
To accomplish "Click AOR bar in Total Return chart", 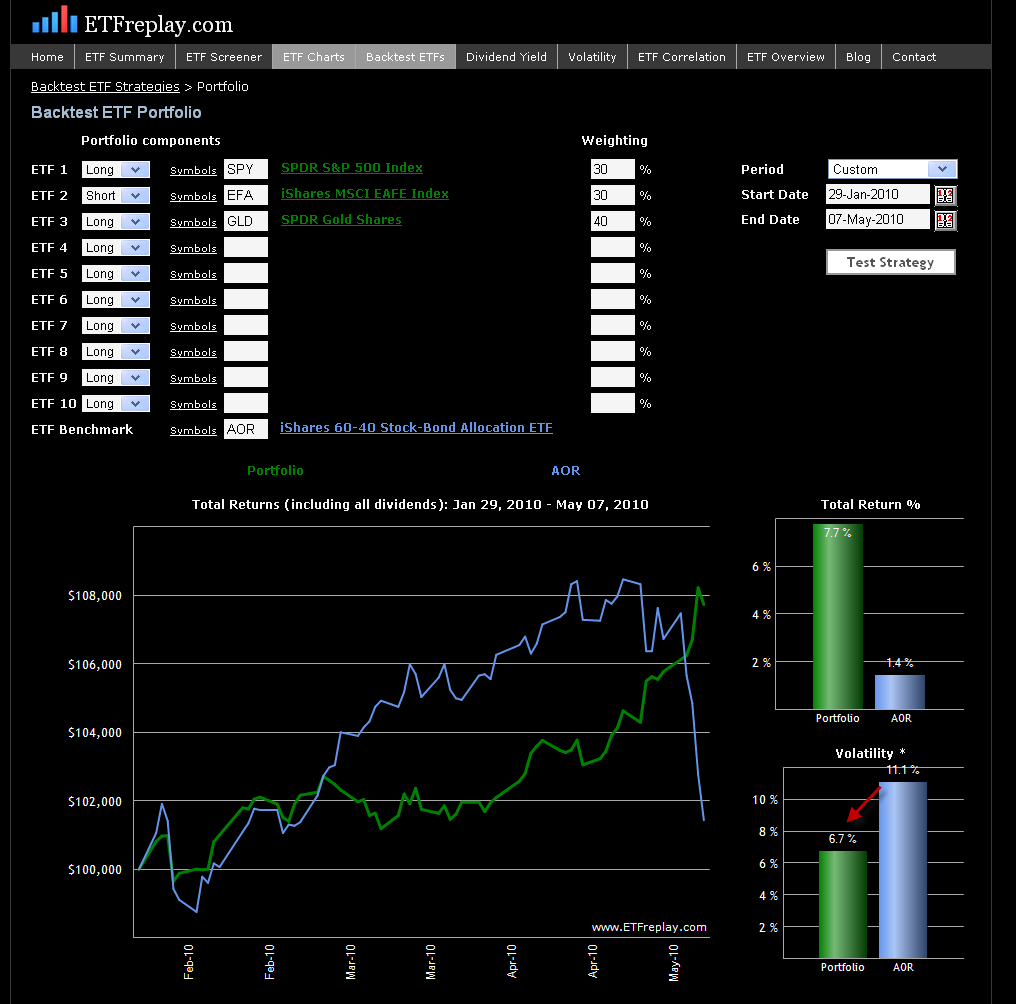I will (899, 692).
